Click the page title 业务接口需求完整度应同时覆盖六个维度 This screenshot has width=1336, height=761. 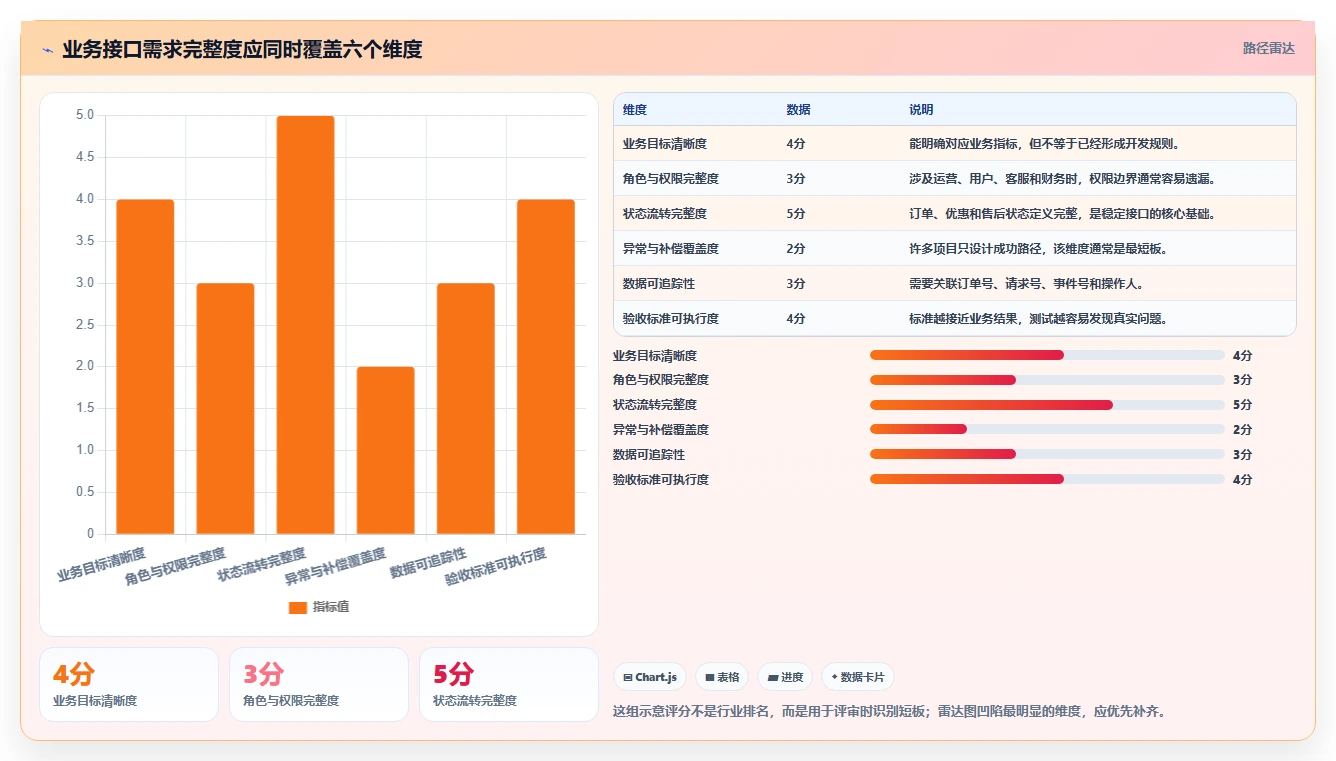pyautogui.click(x=242, y=49)
